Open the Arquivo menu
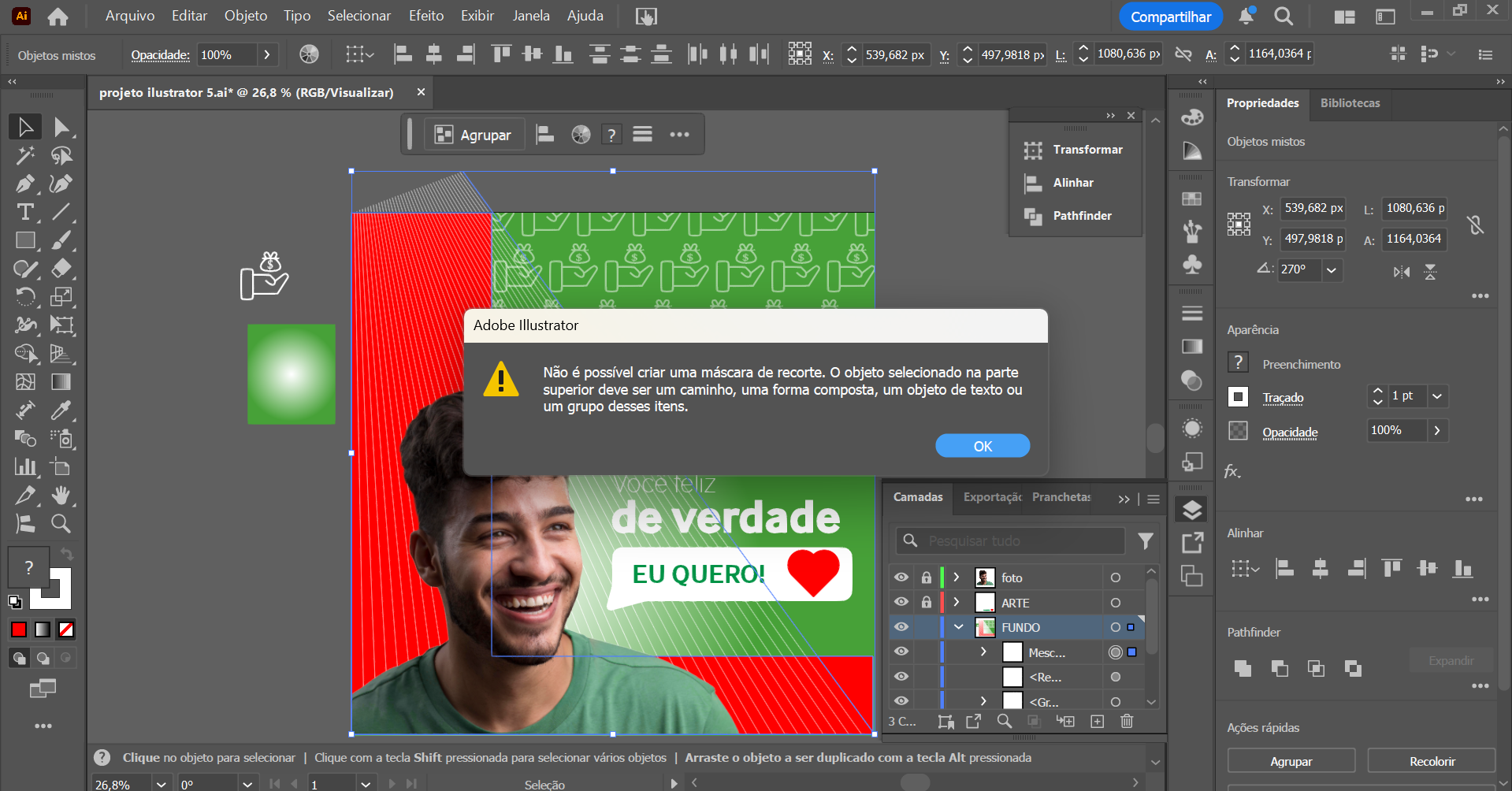This screenshot has width=1512, height=791. (x=130, y=16)
